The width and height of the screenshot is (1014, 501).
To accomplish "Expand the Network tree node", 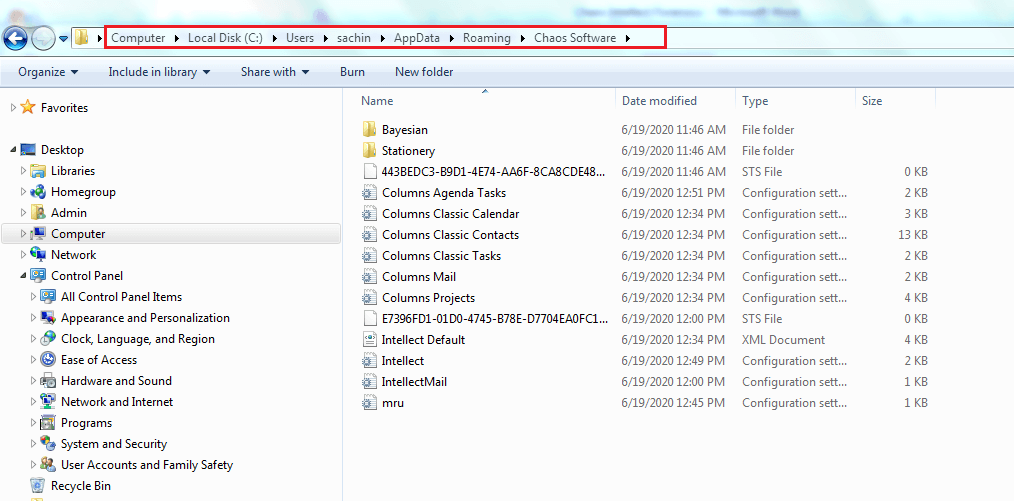I will coord(24,255).
